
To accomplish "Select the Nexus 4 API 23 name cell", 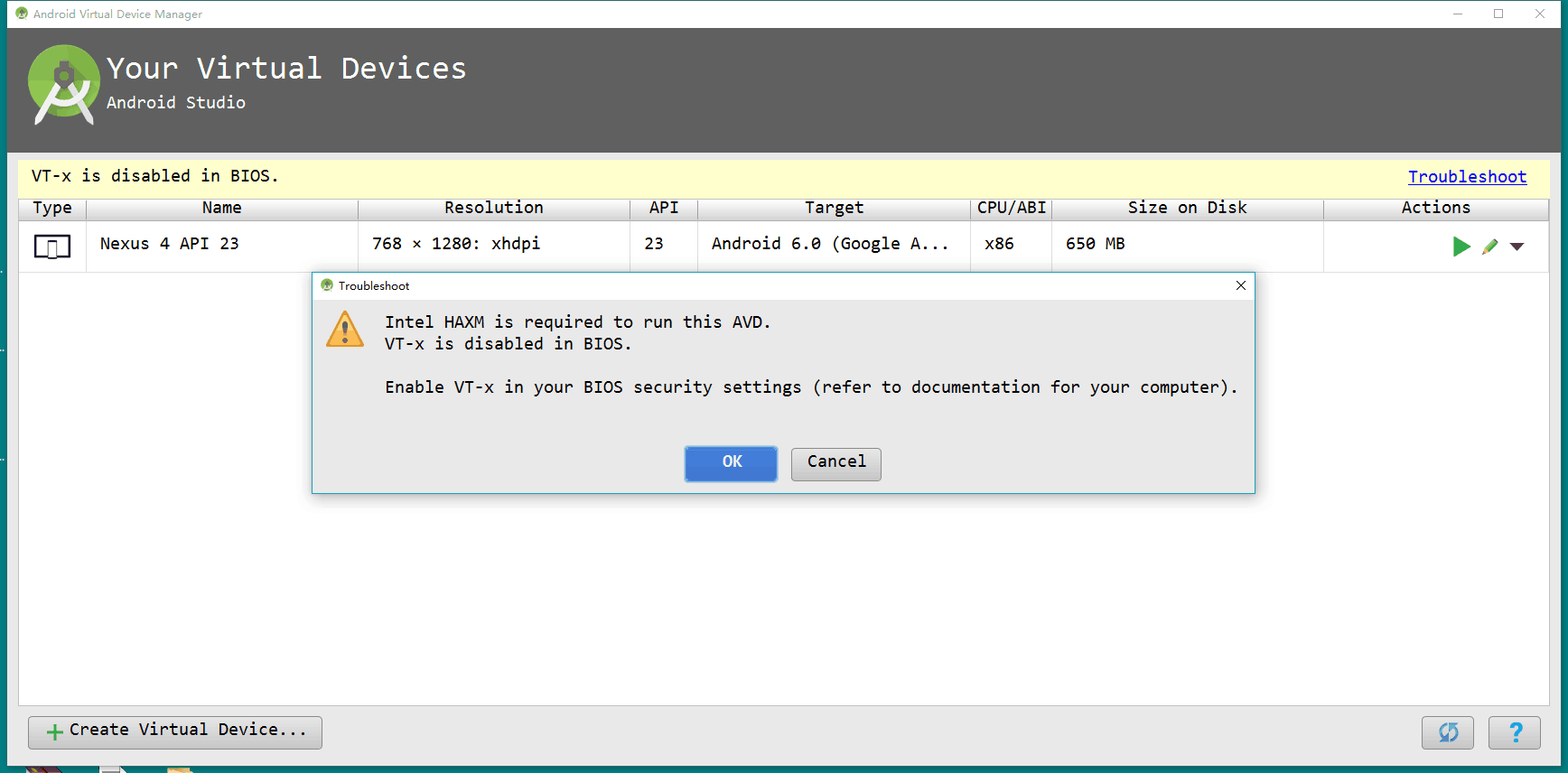I will tap(222, 245).
